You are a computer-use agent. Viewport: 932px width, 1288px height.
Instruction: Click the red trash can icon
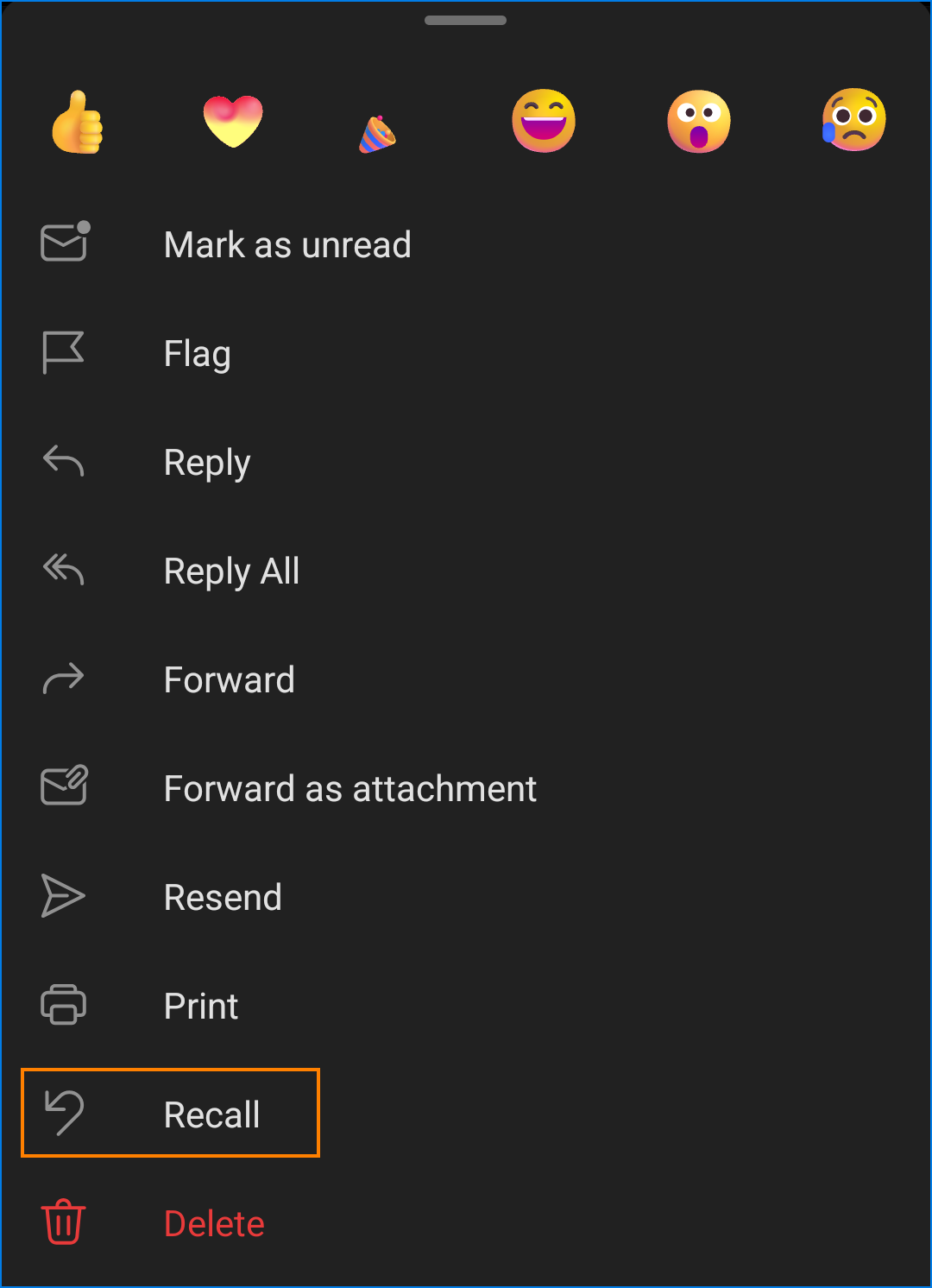click(63, 1222)
